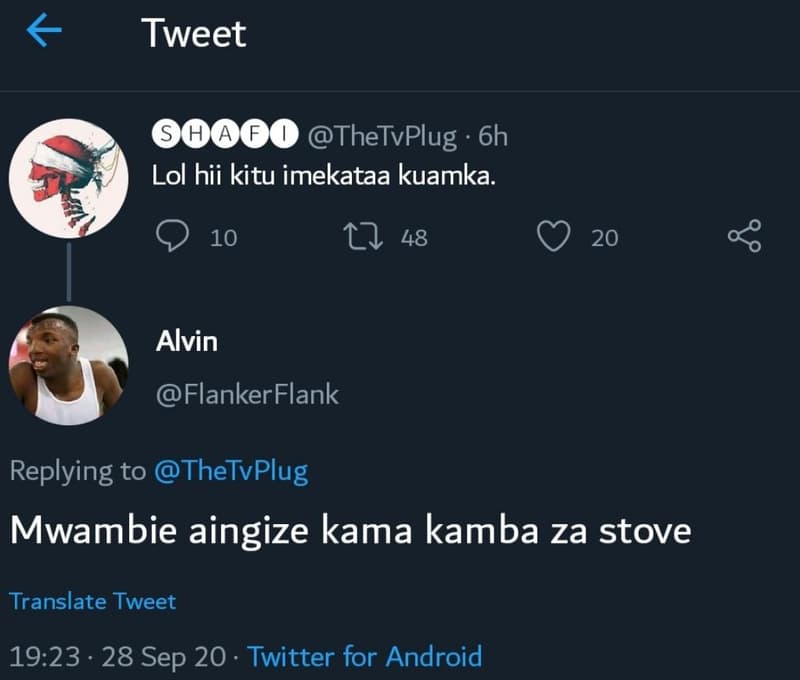Expand replies by tapping the reply count 10
800x680 pixels.
[x=221, y=238]
